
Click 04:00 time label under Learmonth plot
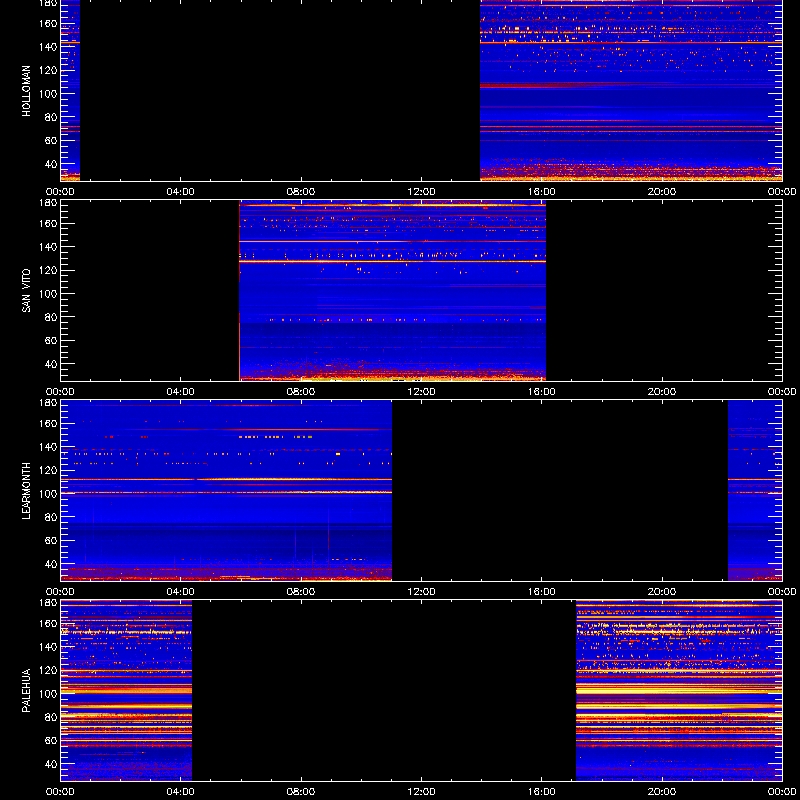tap(181, 592)
